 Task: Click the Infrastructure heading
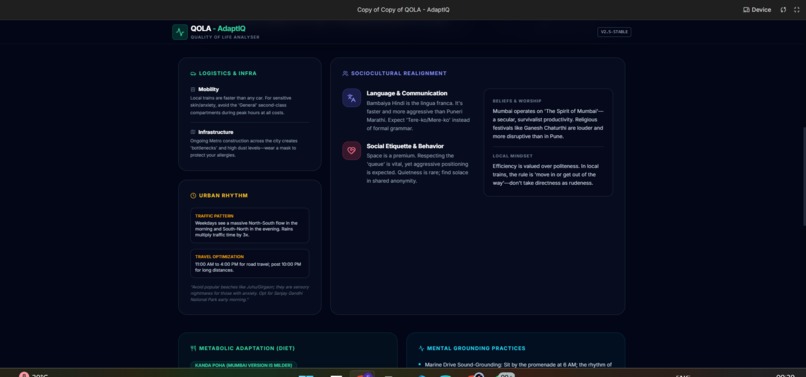tap(216, 132)
